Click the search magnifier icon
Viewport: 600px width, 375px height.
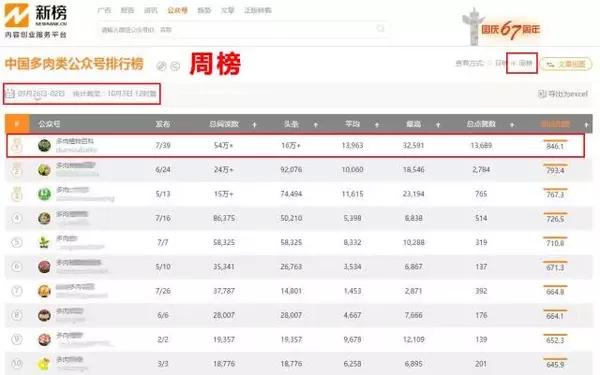pyautogui.click(x=380, y=29)
